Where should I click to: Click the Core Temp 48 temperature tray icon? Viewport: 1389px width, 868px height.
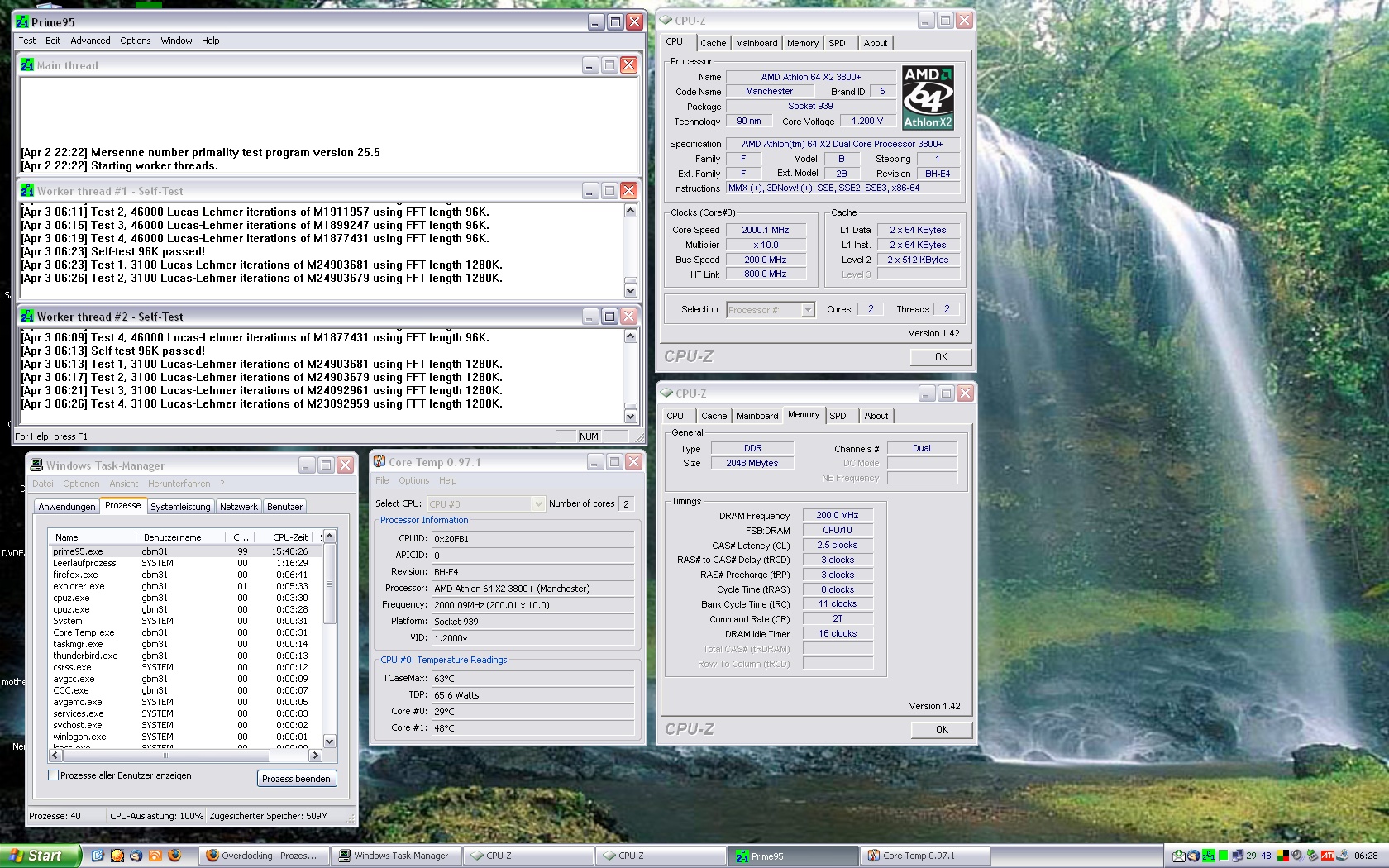1266,856
